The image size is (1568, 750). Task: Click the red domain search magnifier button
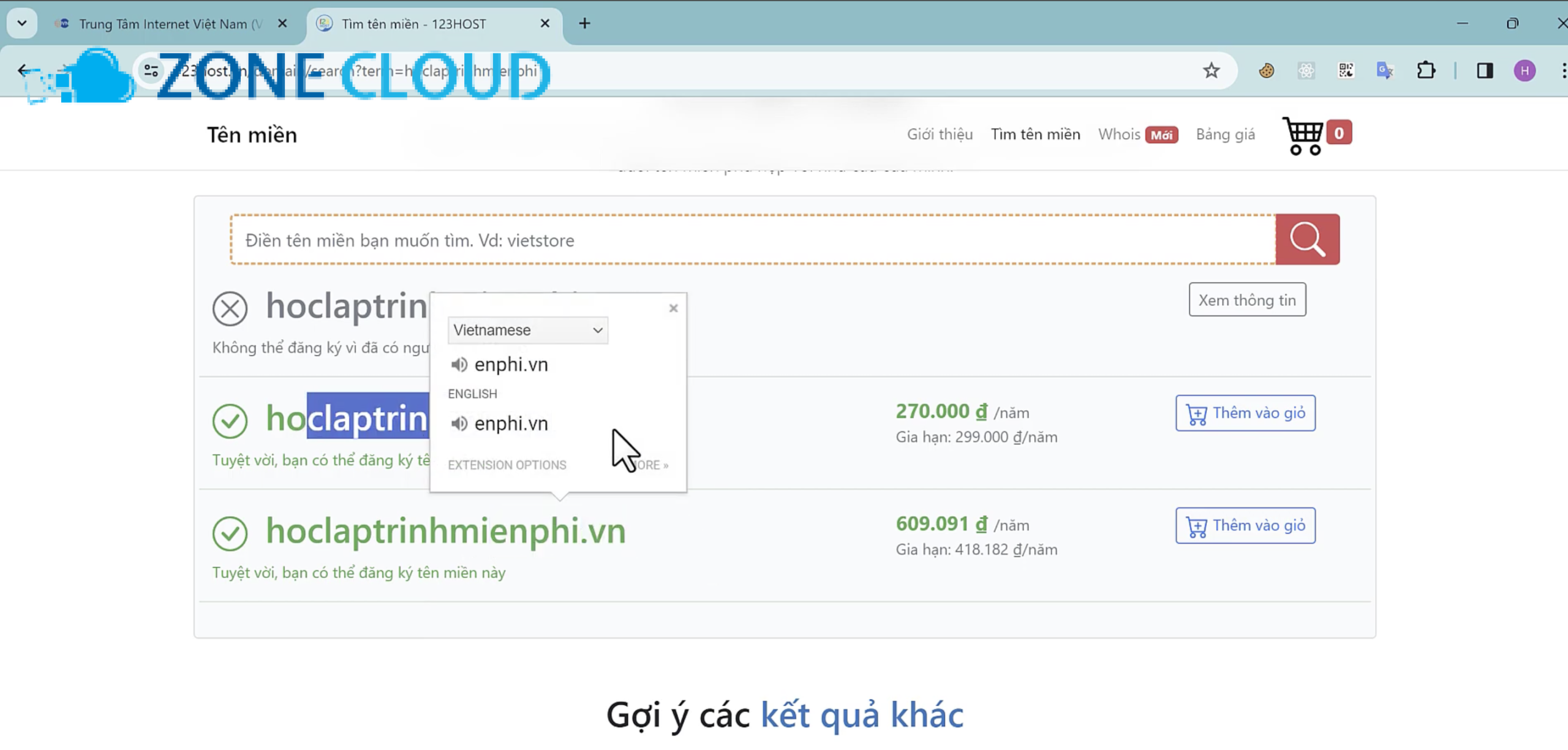(1307, 239)
